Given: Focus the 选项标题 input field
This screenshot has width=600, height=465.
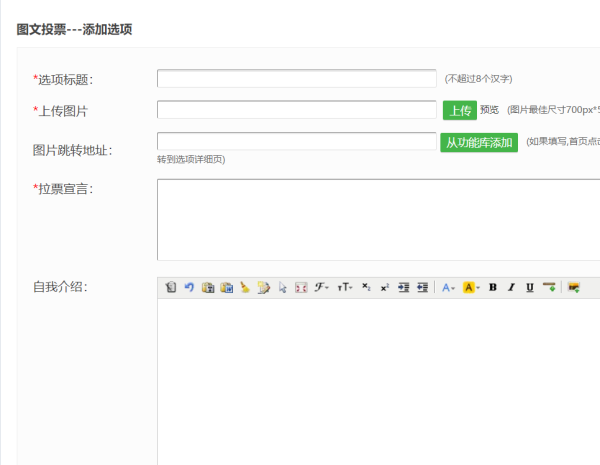Looking at the screenshot, I should coord(296,78).
